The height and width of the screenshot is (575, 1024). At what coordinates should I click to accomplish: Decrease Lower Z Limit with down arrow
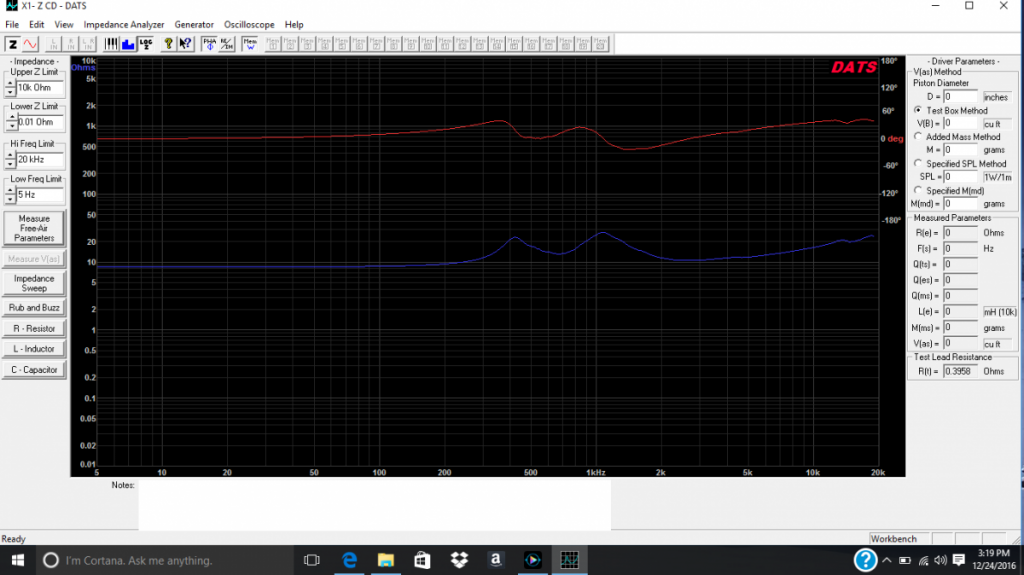[12, 125]
